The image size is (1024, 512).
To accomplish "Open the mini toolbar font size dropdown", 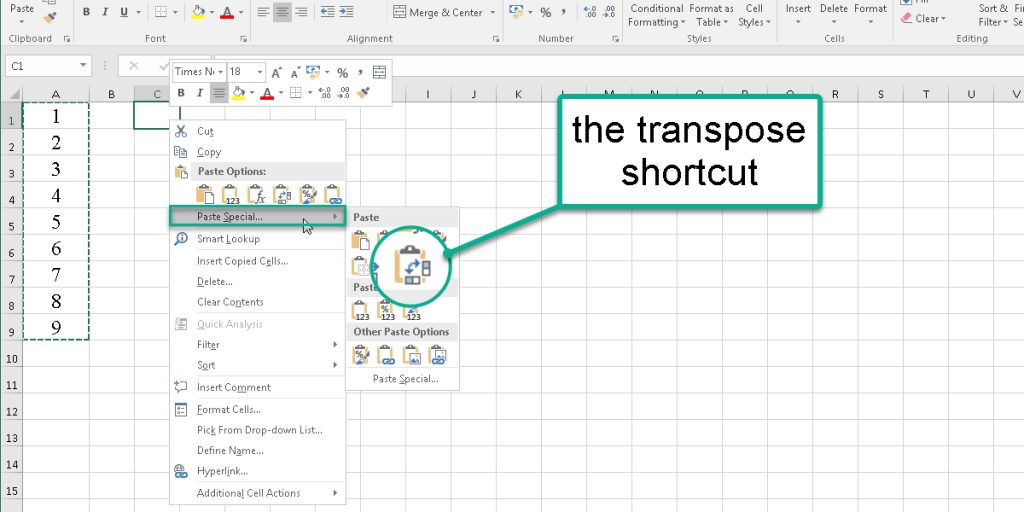I will 260,72.
